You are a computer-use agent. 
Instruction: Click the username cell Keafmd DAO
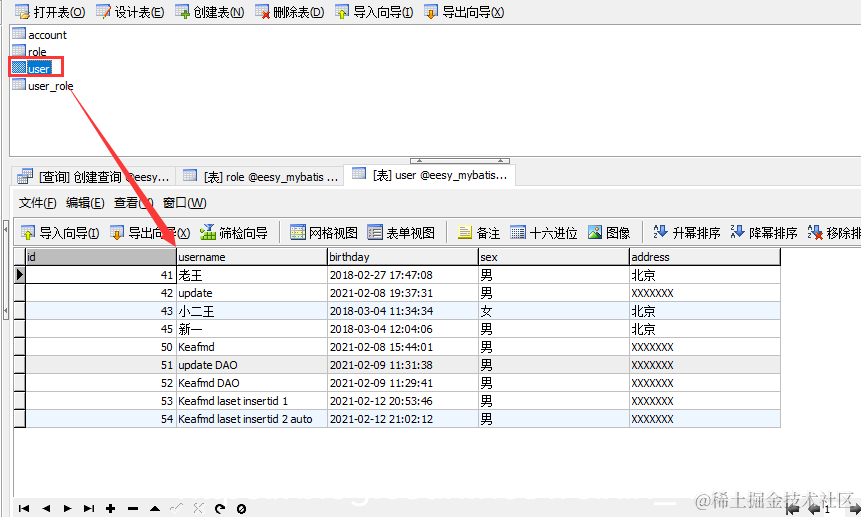[251, 383]
